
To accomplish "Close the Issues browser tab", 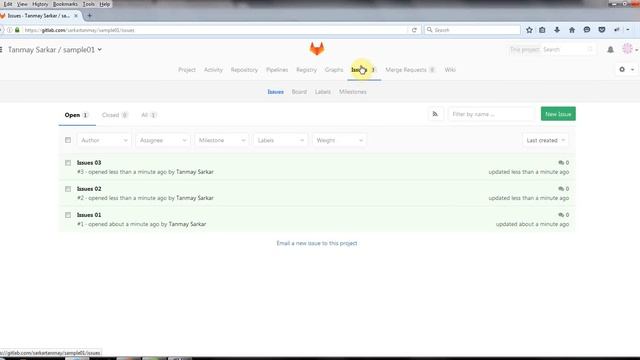I will (x=76, y=16).
